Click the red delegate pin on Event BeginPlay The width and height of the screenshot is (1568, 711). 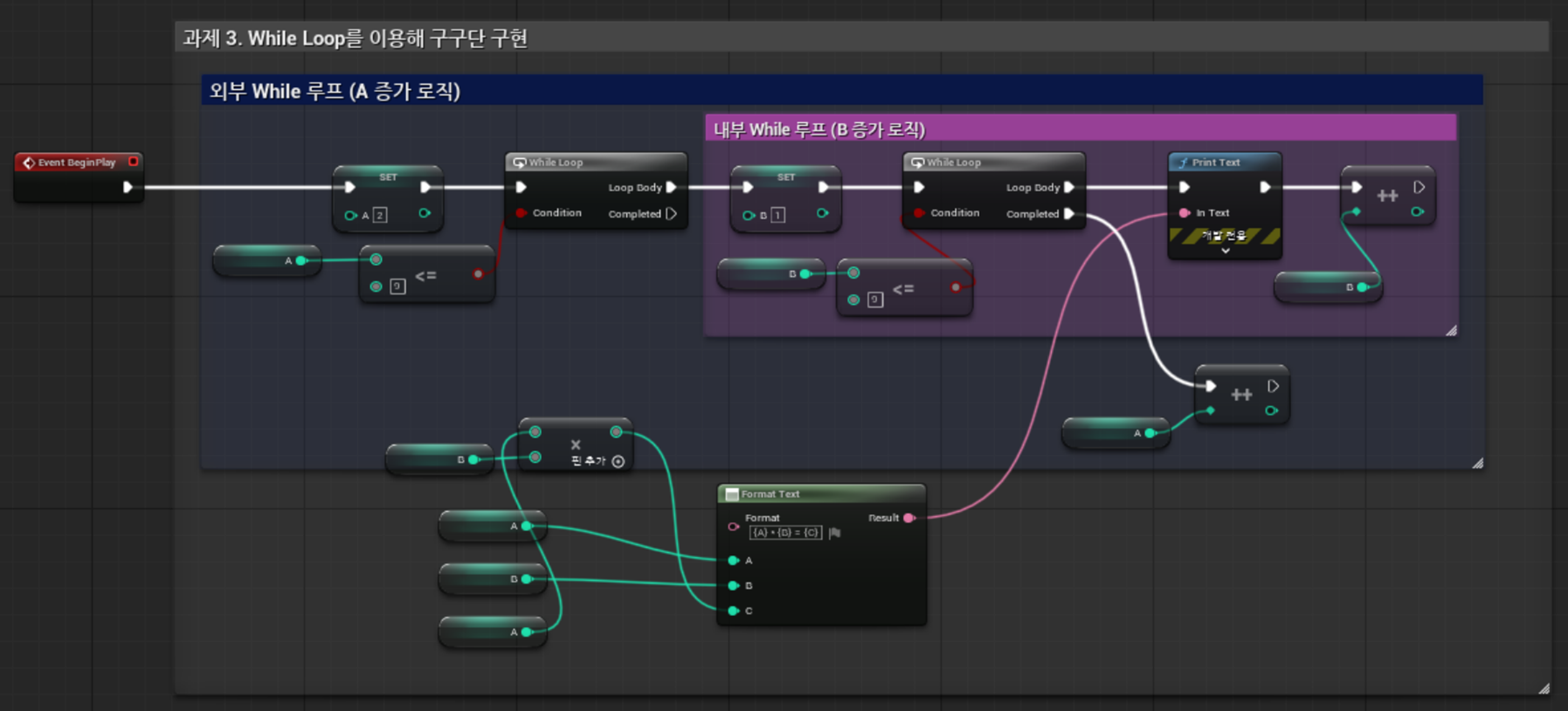(133, 161)
